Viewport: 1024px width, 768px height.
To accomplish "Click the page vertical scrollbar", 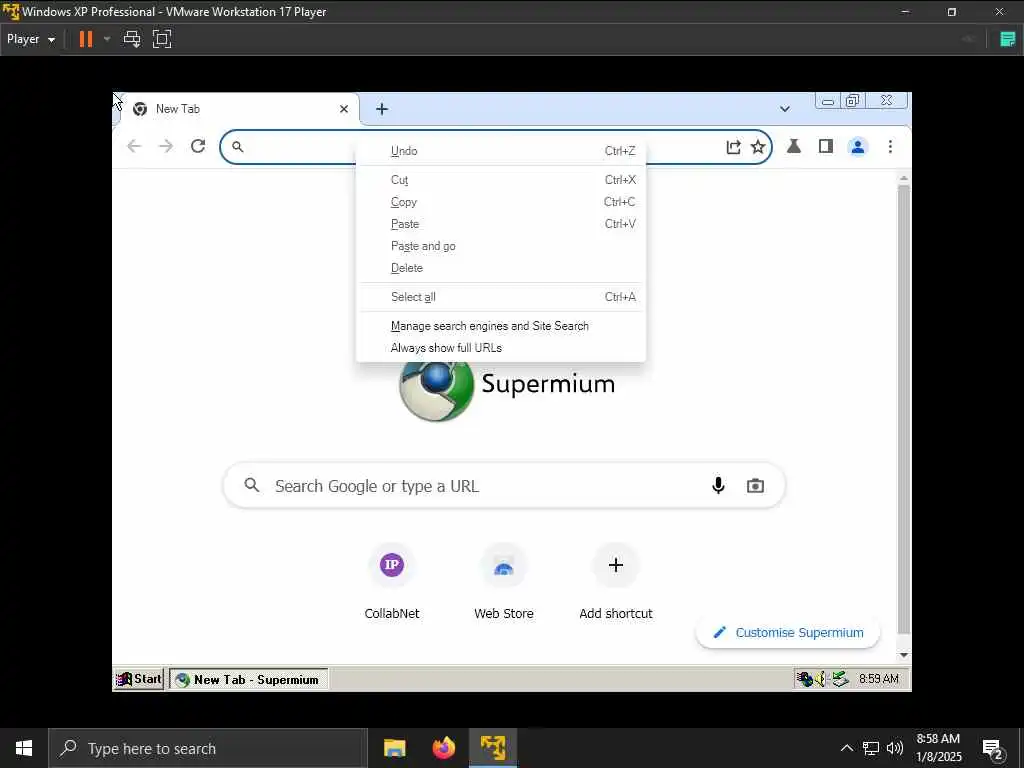I will tap(904, 409).
